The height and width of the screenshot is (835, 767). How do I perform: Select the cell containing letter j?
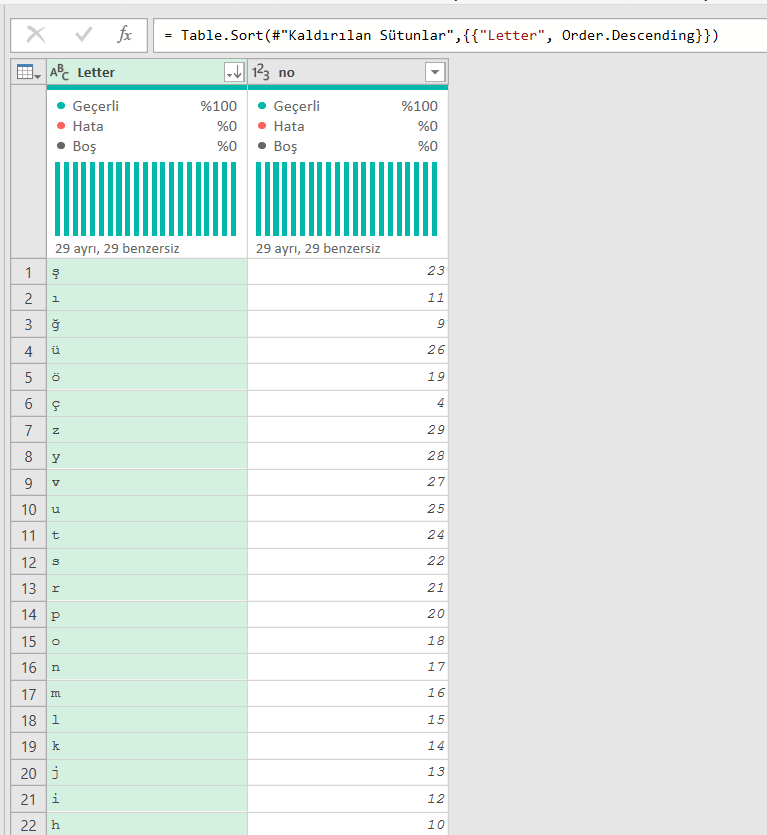coord(147,773)
